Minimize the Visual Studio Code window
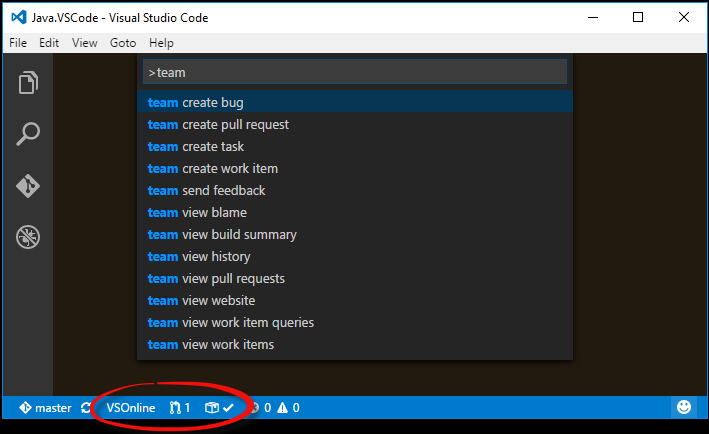The image size is (709, 434). (593, 17)
